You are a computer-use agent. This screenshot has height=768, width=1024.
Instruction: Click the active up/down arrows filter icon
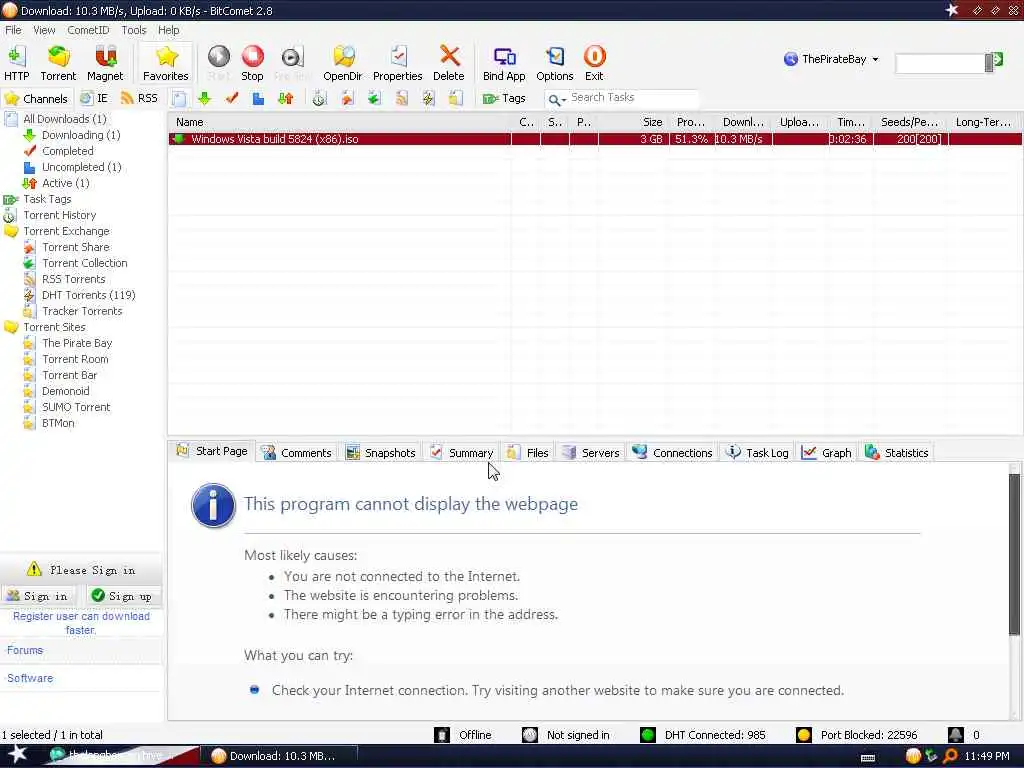[x=285, y=99]
